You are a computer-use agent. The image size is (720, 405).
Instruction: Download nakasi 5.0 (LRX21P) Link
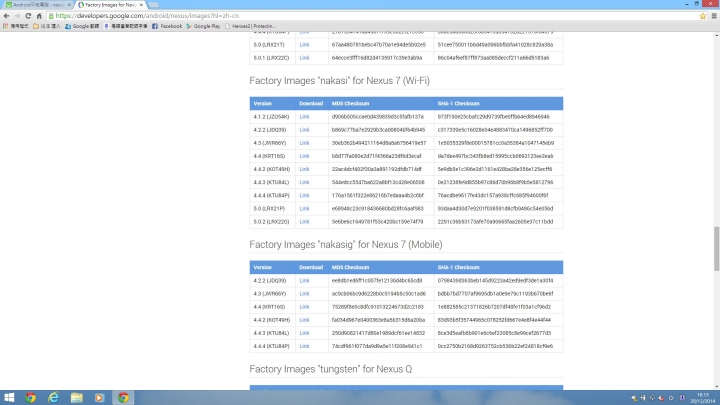tap(304, 208)
